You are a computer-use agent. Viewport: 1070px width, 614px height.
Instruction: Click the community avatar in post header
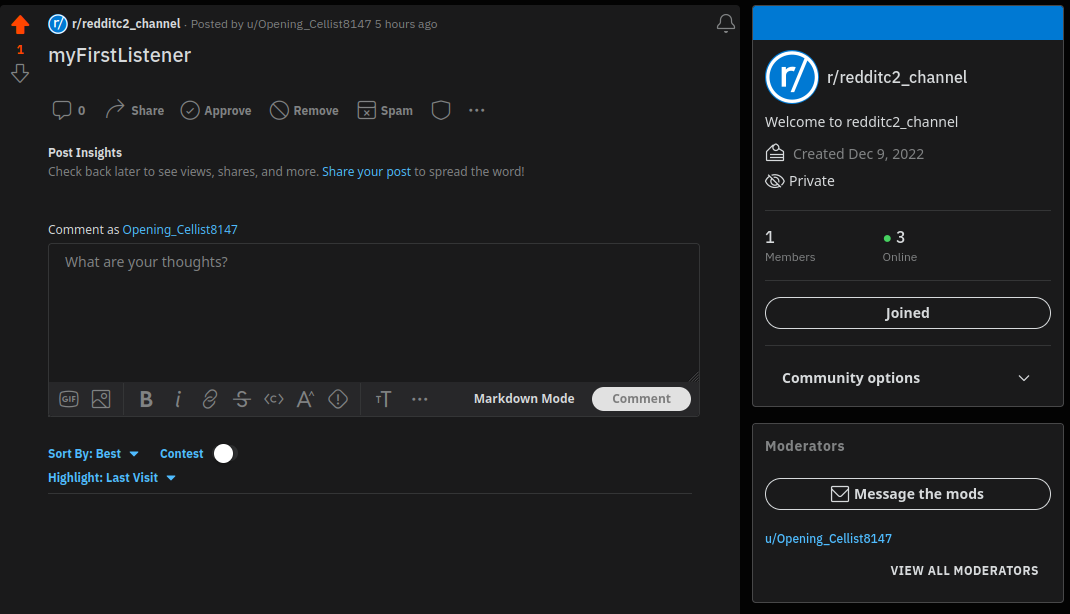58,24
